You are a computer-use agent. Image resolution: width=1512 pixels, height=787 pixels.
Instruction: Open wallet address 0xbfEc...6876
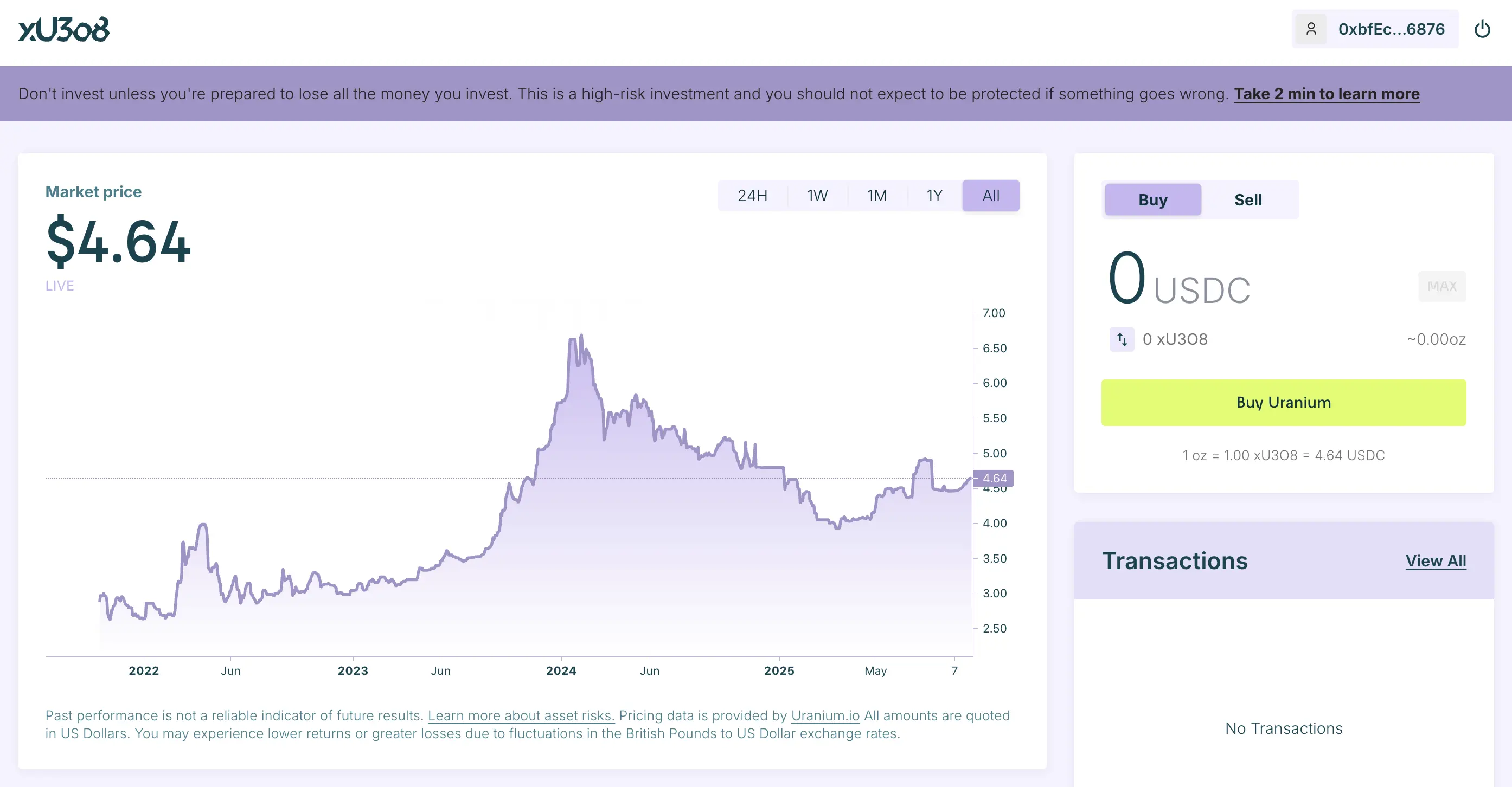tap(1391, 29)
